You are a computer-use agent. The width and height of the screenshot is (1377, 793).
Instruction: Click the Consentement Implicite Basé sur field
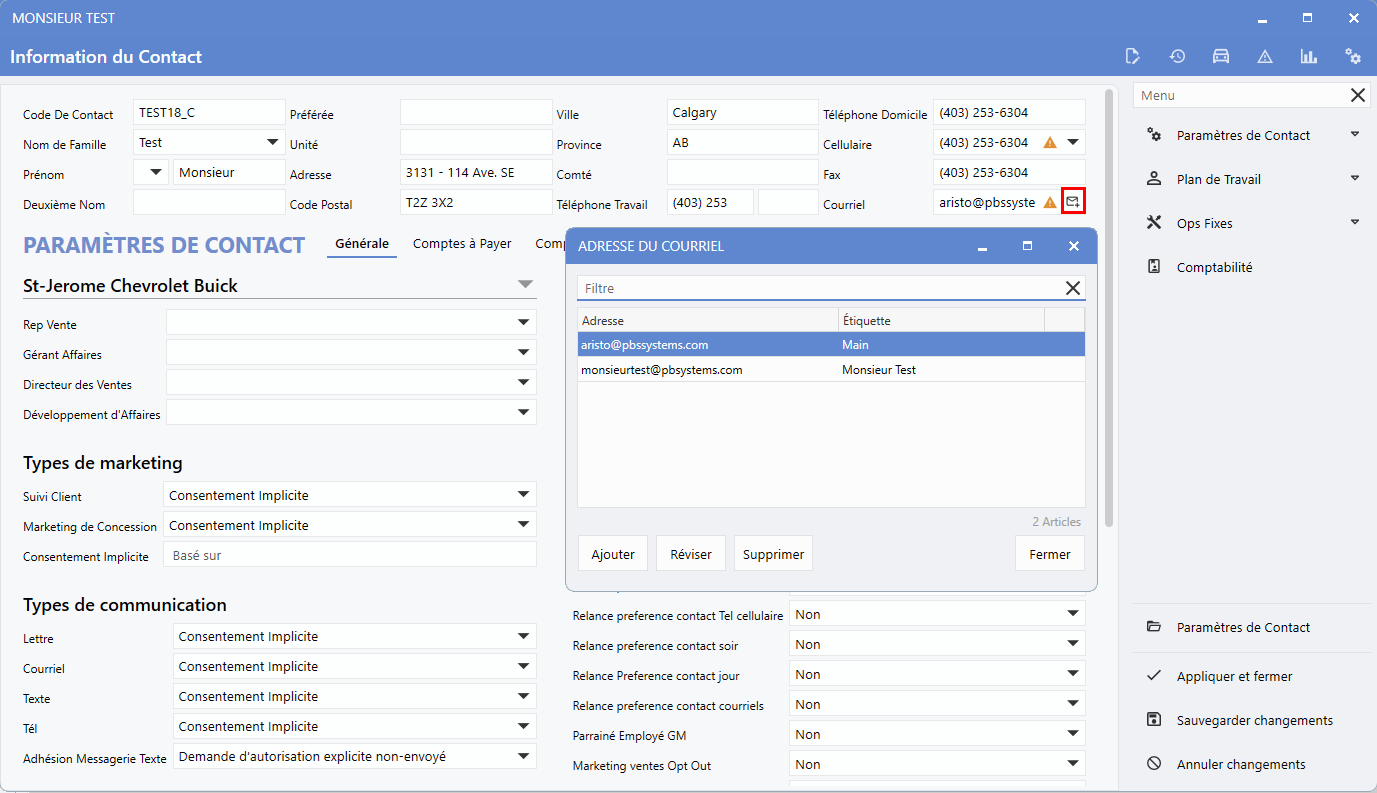tap(350, 554)
